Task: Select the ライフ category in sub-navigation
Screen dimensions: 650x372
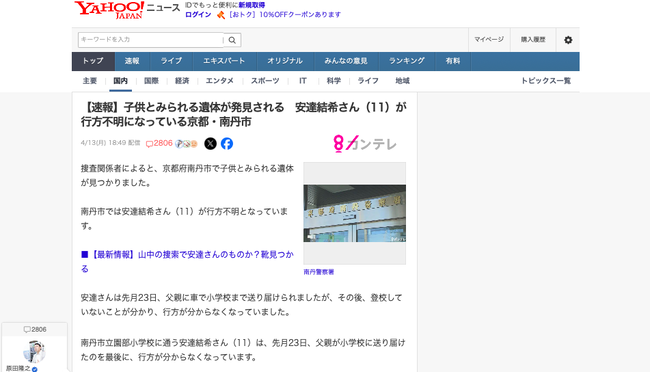Action: 368,81
